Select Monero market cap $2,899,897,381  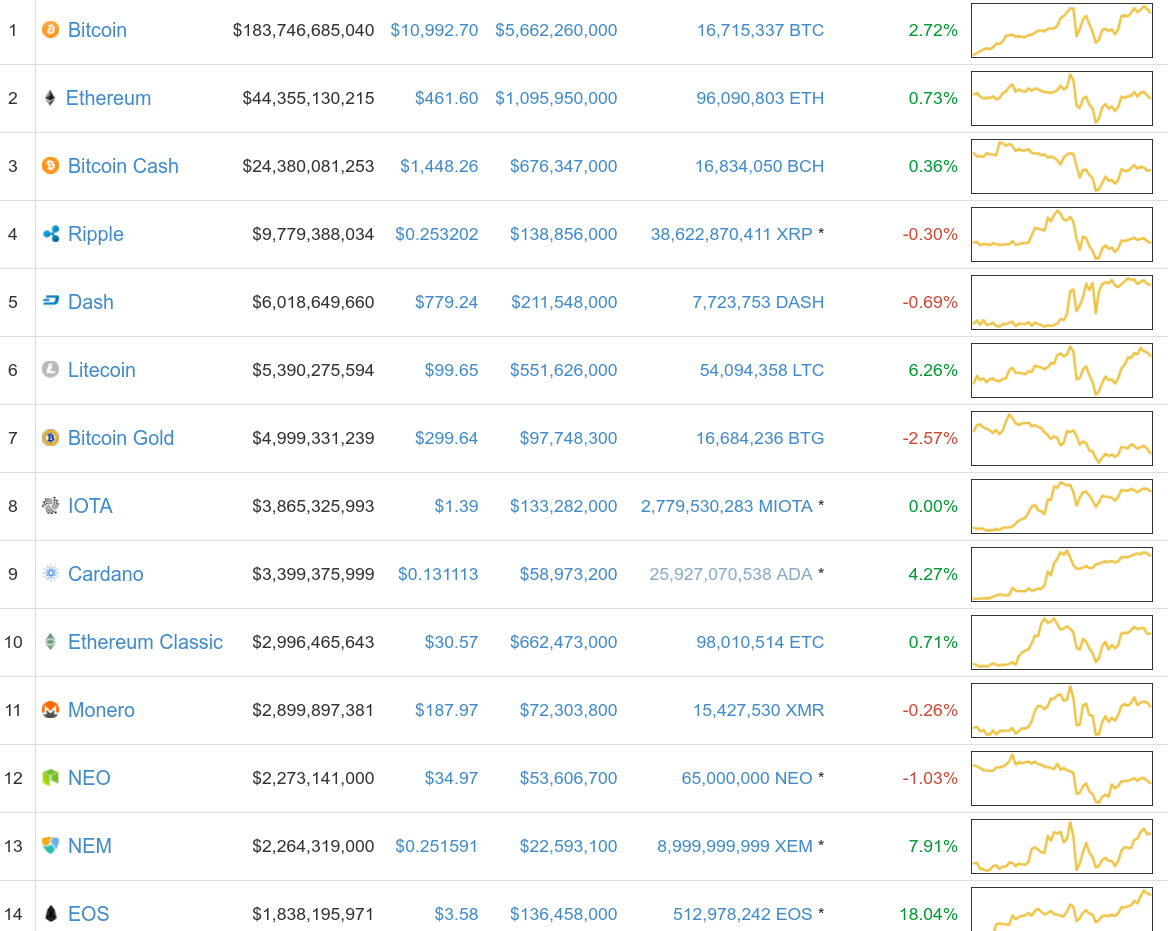point(313,710)
